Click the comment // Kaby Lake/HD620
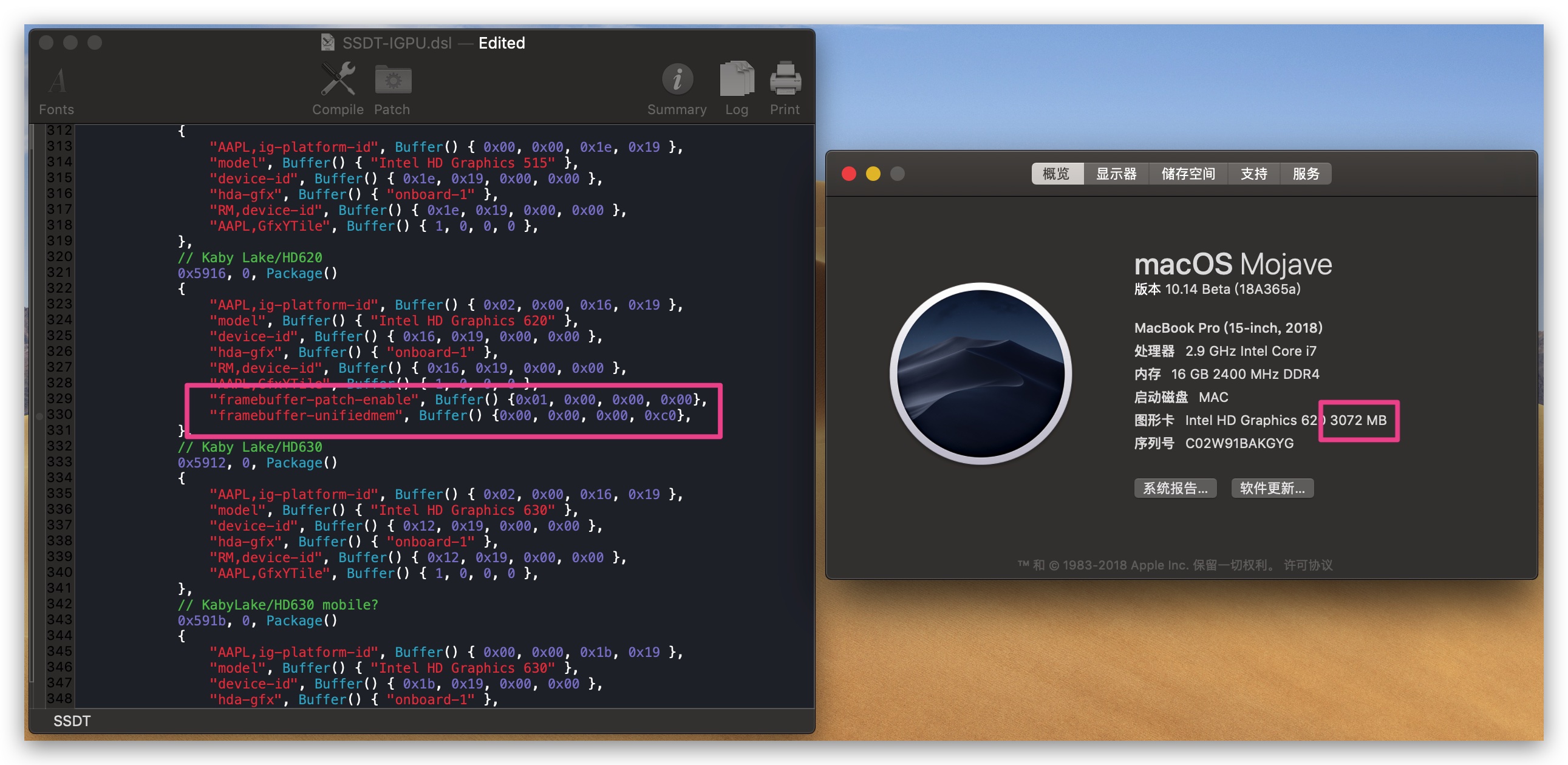 pyautogui.click(x=250, y=257)
